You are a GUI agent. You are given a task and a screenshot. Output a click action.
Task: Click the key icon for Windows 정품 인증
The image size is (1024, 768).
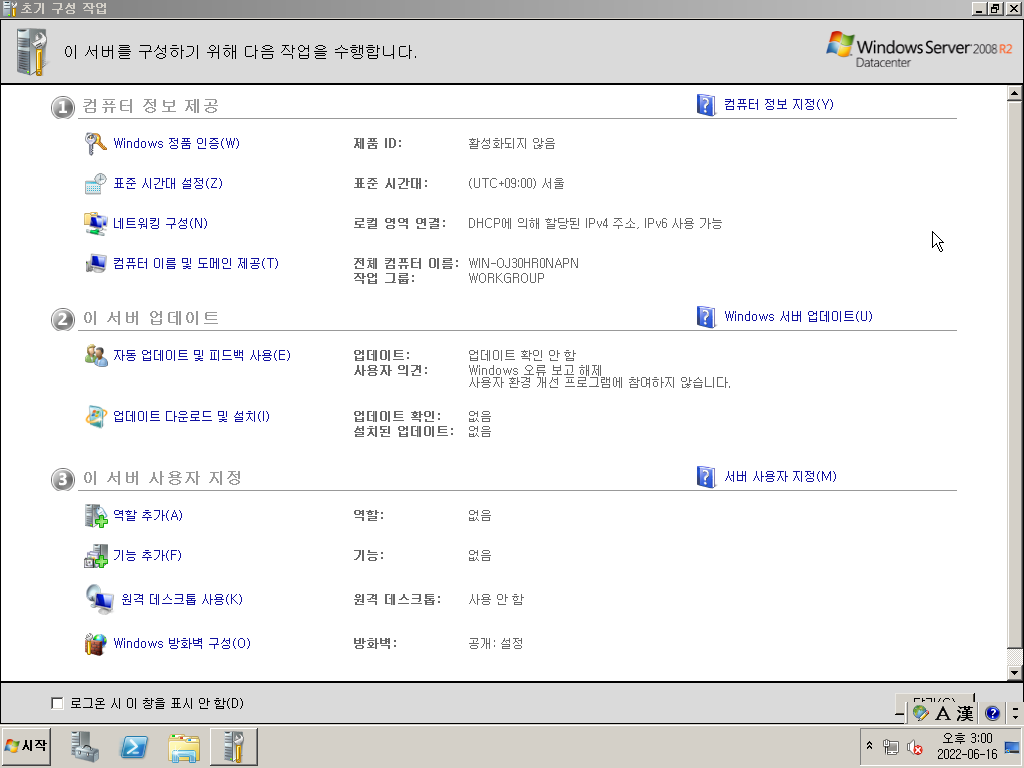(95, 144)
